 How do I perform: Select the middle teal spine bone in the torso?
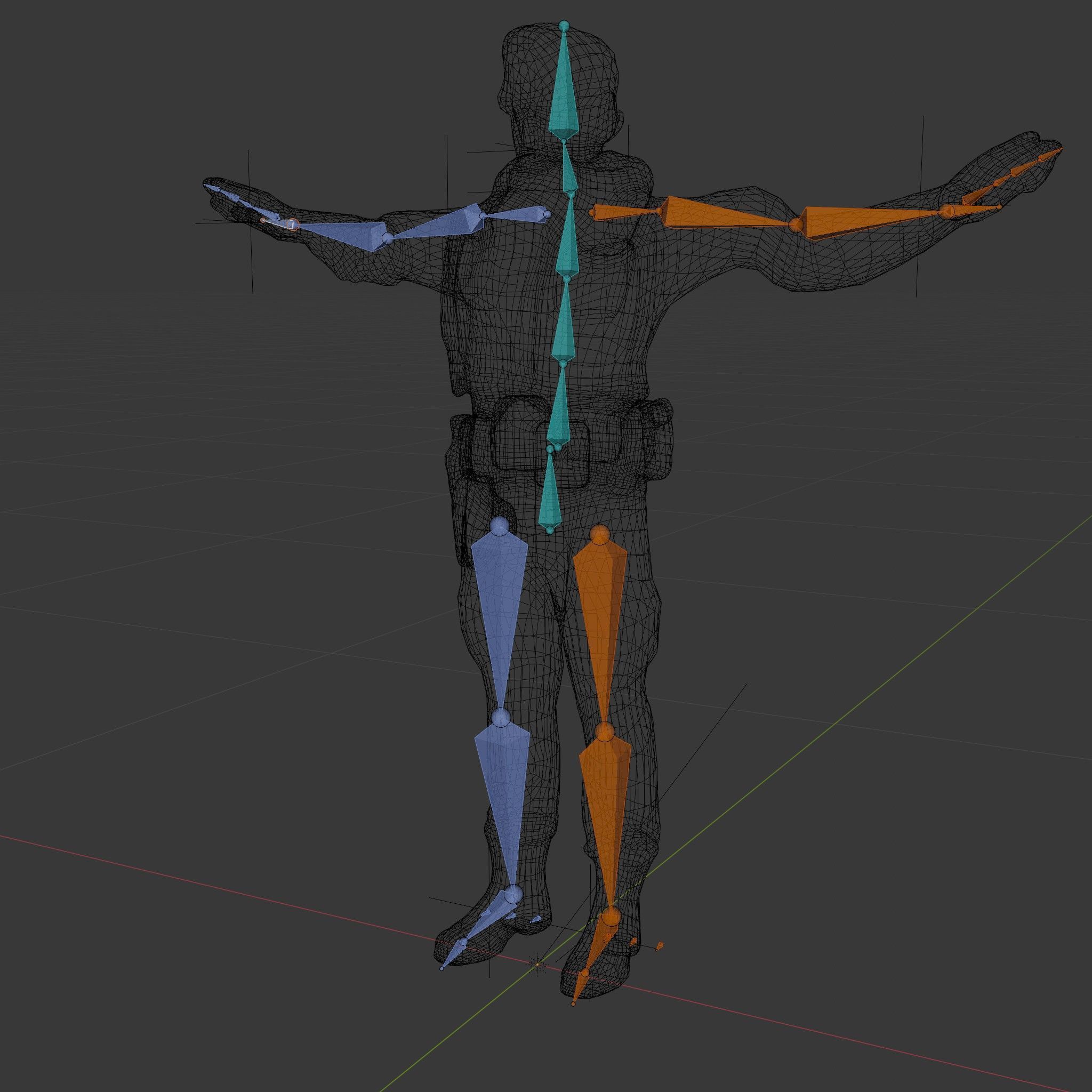click(564, 322)
